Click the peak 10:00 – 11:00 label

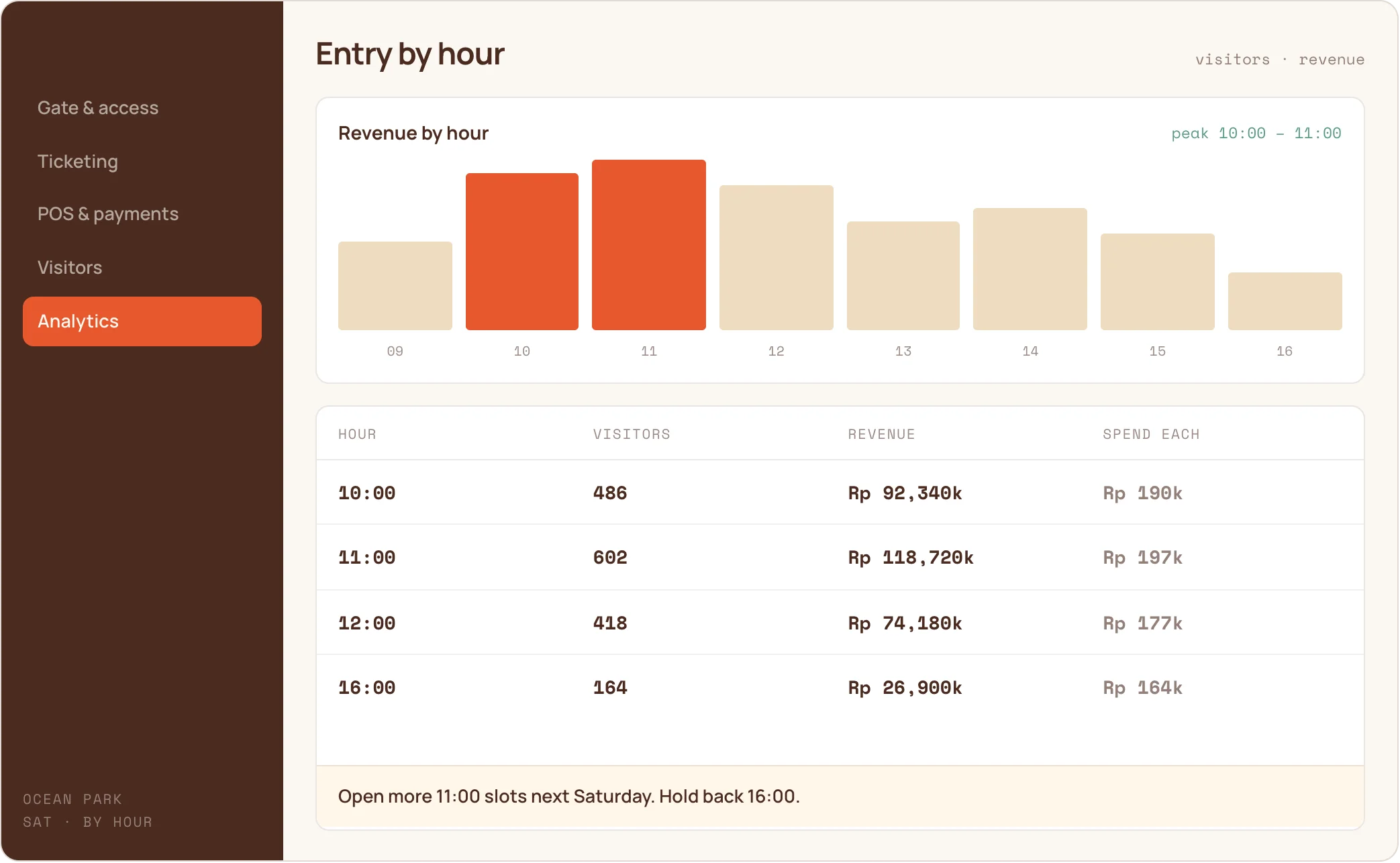[x=1256, y=134]
